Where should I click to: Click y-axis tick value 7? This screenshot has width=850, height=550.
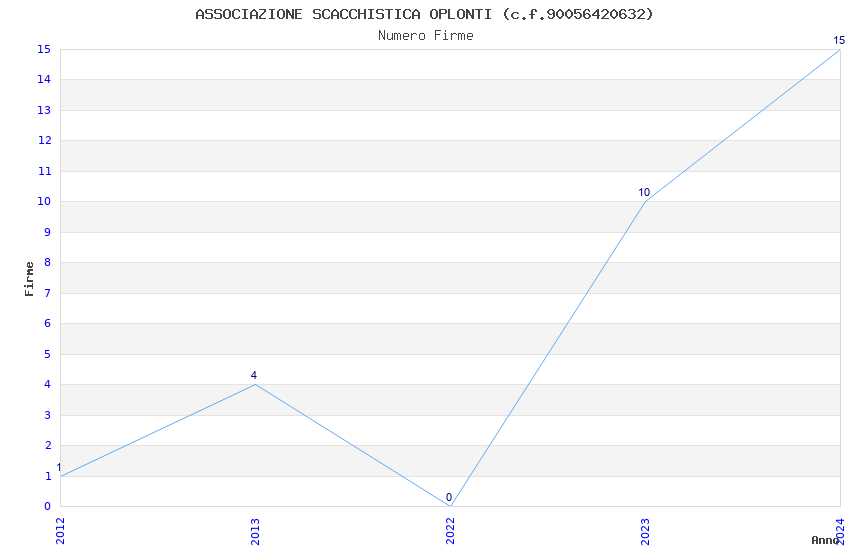coord(48,293)
